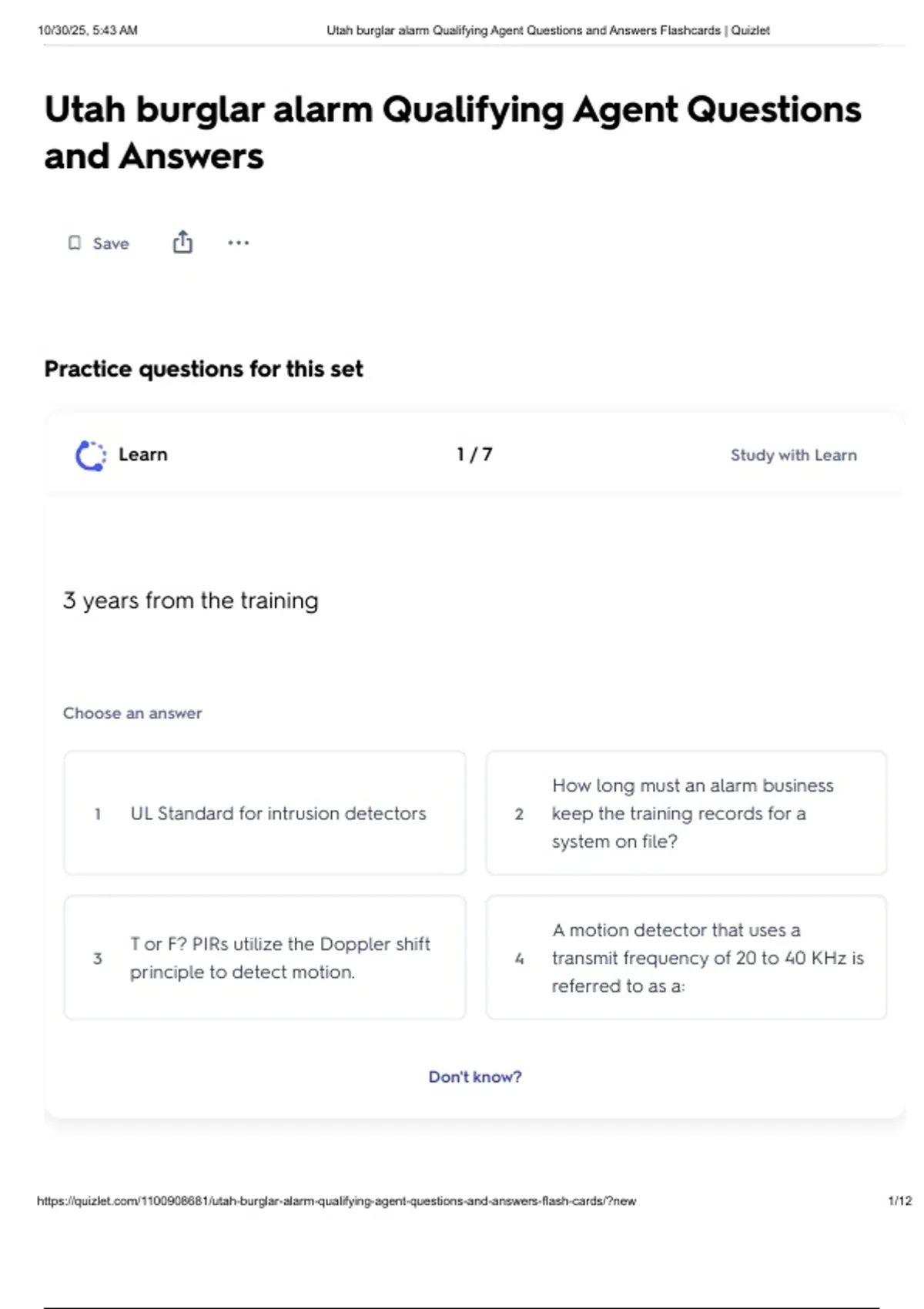Screen dimensions: 924x1309
Task: Select the 20 to 40 KHz motion detector answer
Action: [686, 958]
